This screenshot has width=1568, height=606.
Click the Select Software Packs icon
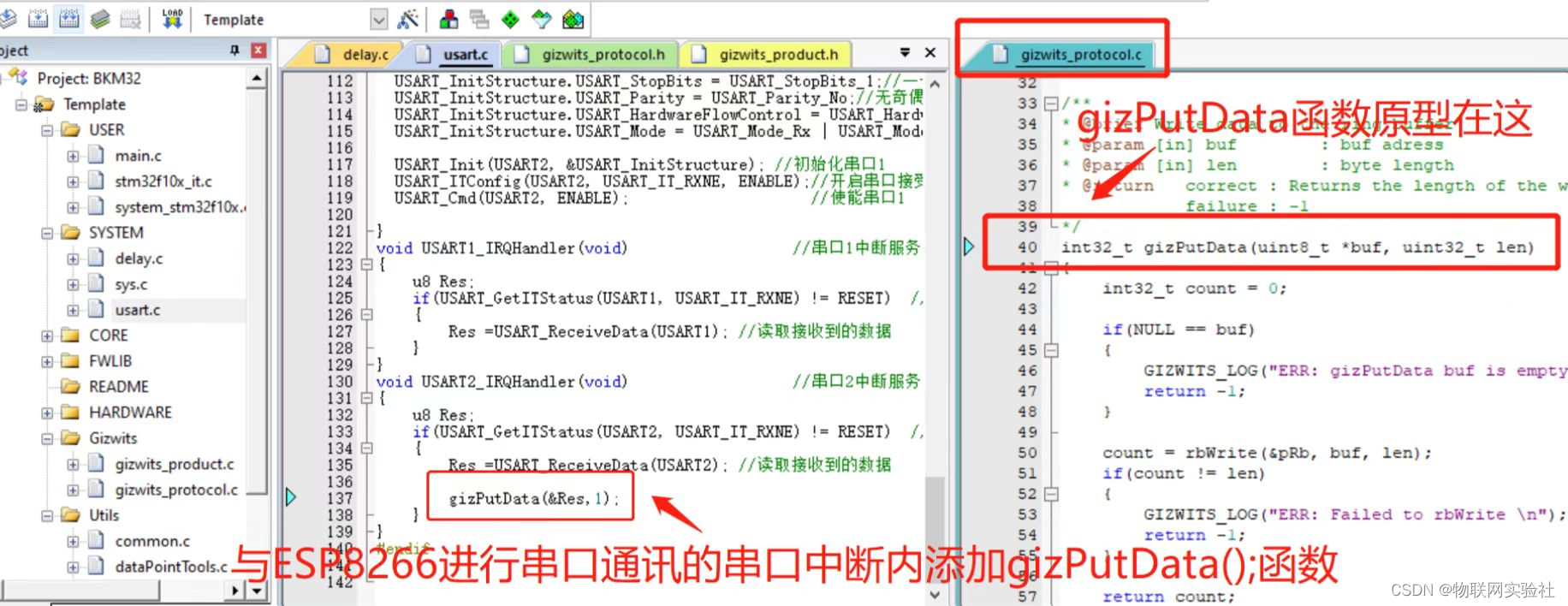pyautogui.click(x=542, y=19)
